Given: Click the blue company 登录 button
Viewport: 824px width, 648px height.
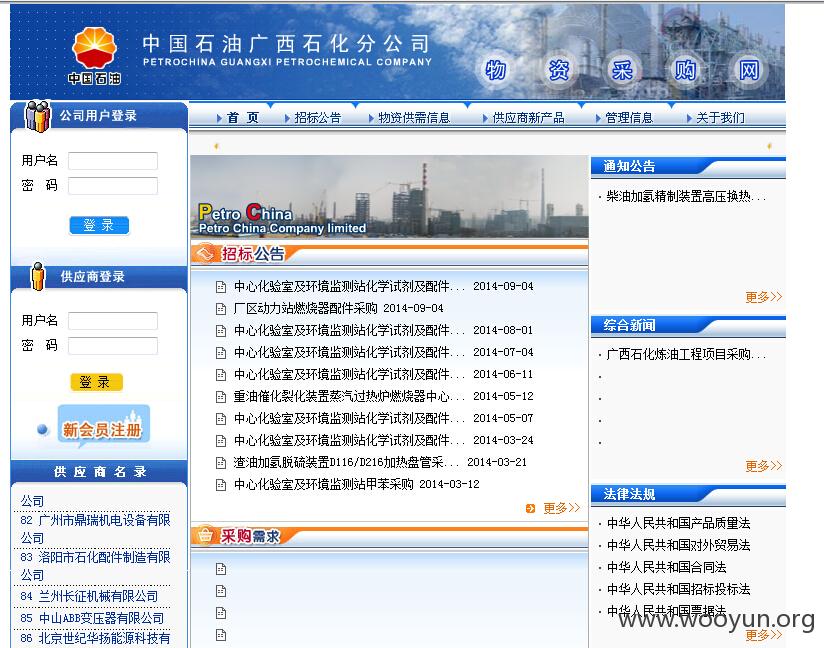Looking at the screenshot, I should [x=99, y=225].
